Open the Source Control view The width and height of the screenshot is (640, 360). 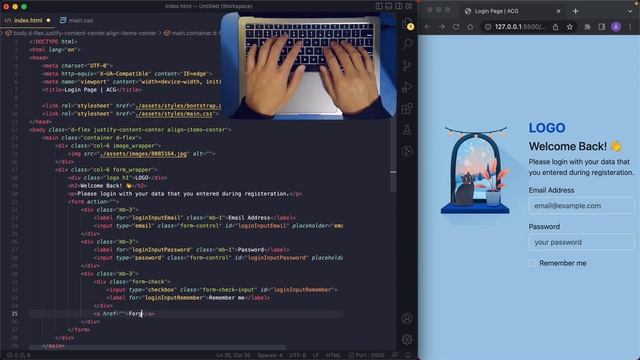(407, 66)
